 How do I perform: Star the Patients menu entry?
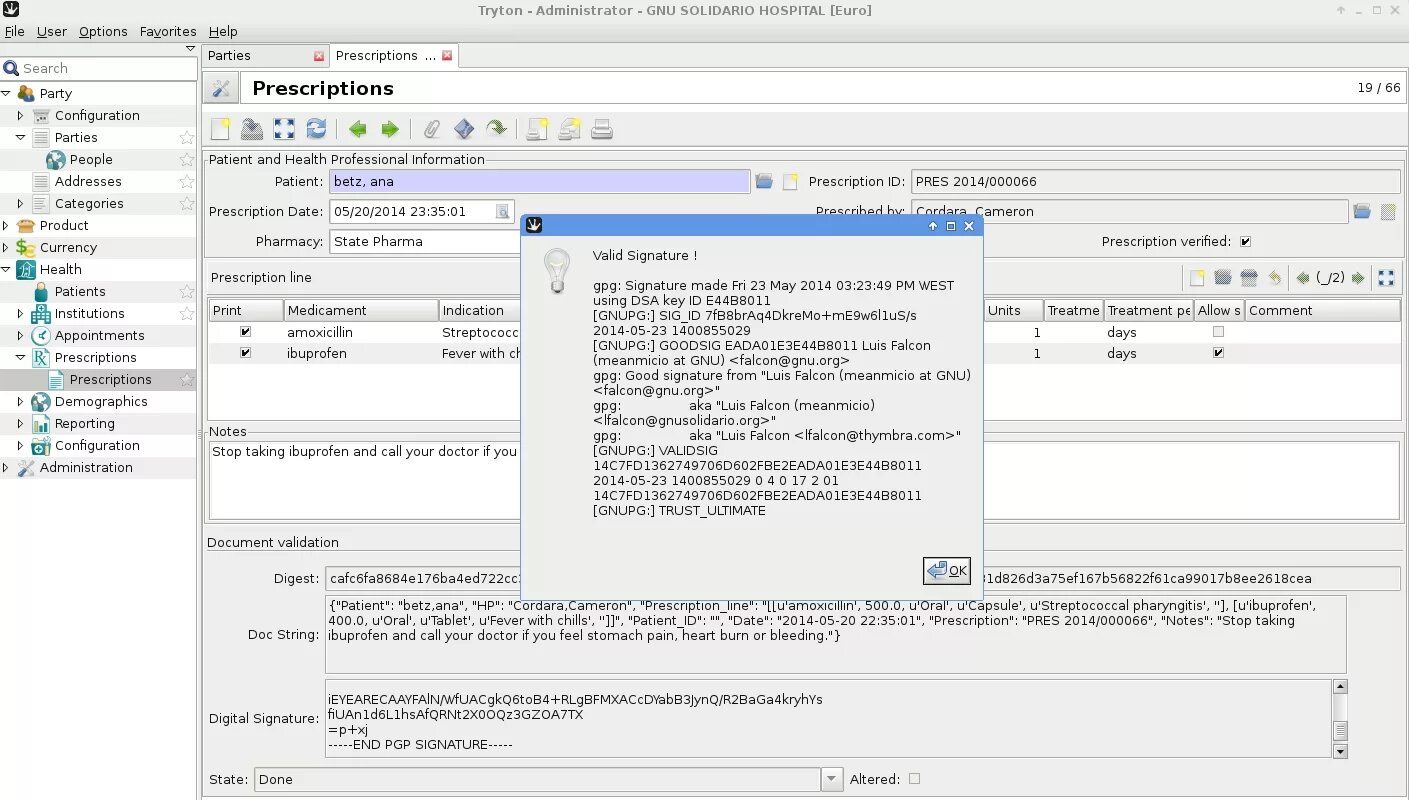(187, 292)
